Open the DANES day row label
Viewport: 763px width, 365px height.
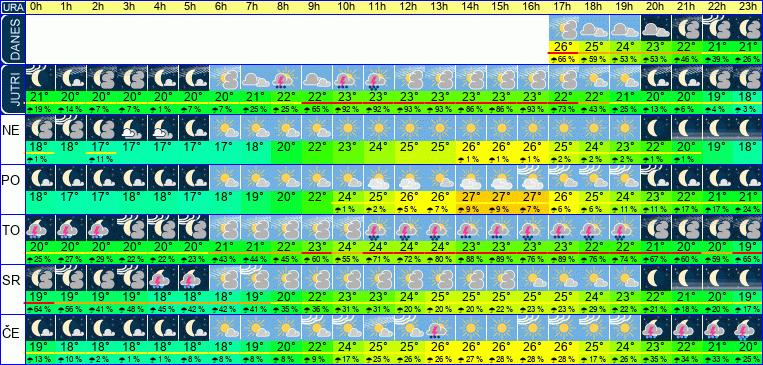click(12, 39)
